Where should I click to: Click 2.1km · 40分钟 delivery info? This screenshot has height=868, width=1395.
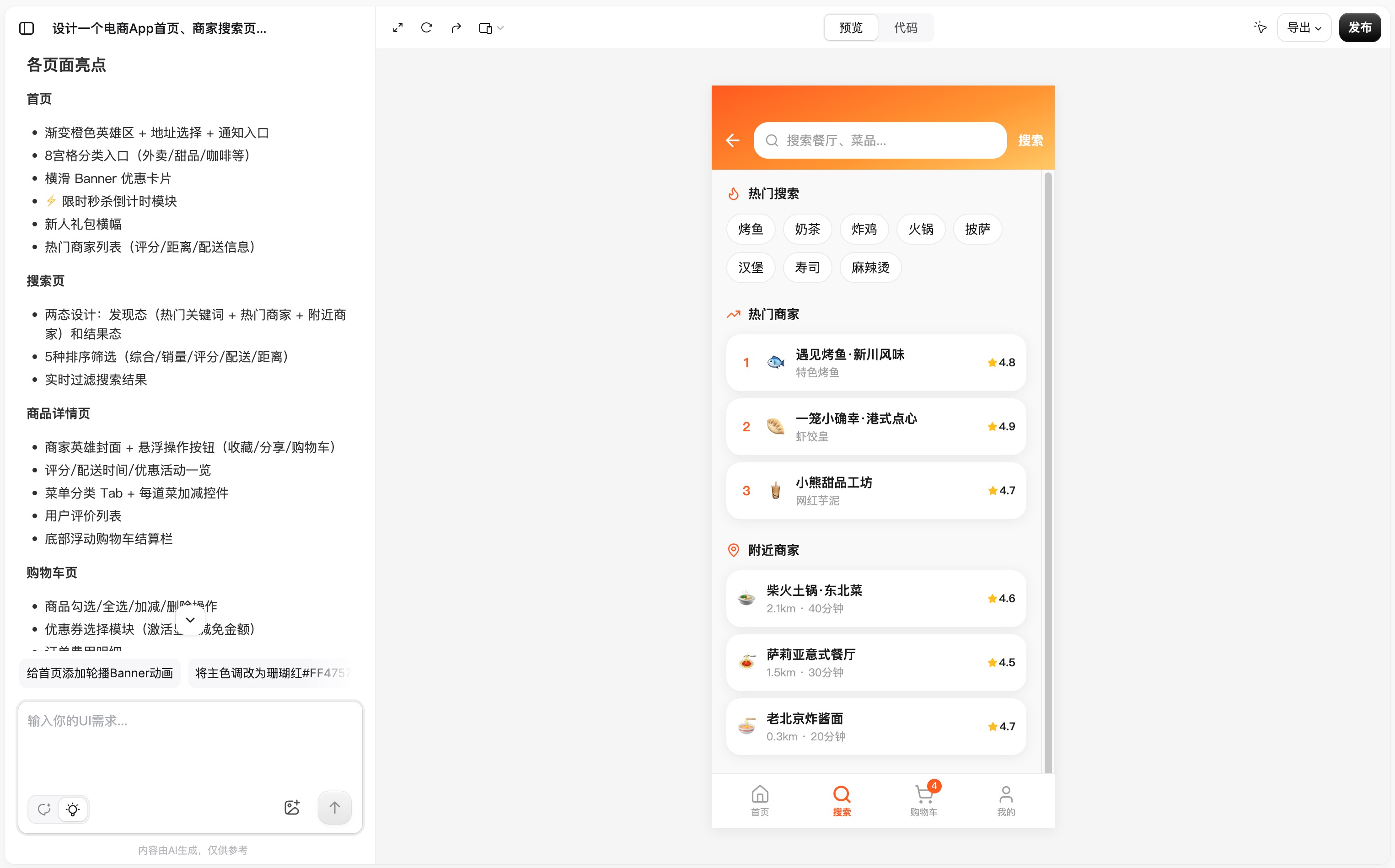point(804,609)
